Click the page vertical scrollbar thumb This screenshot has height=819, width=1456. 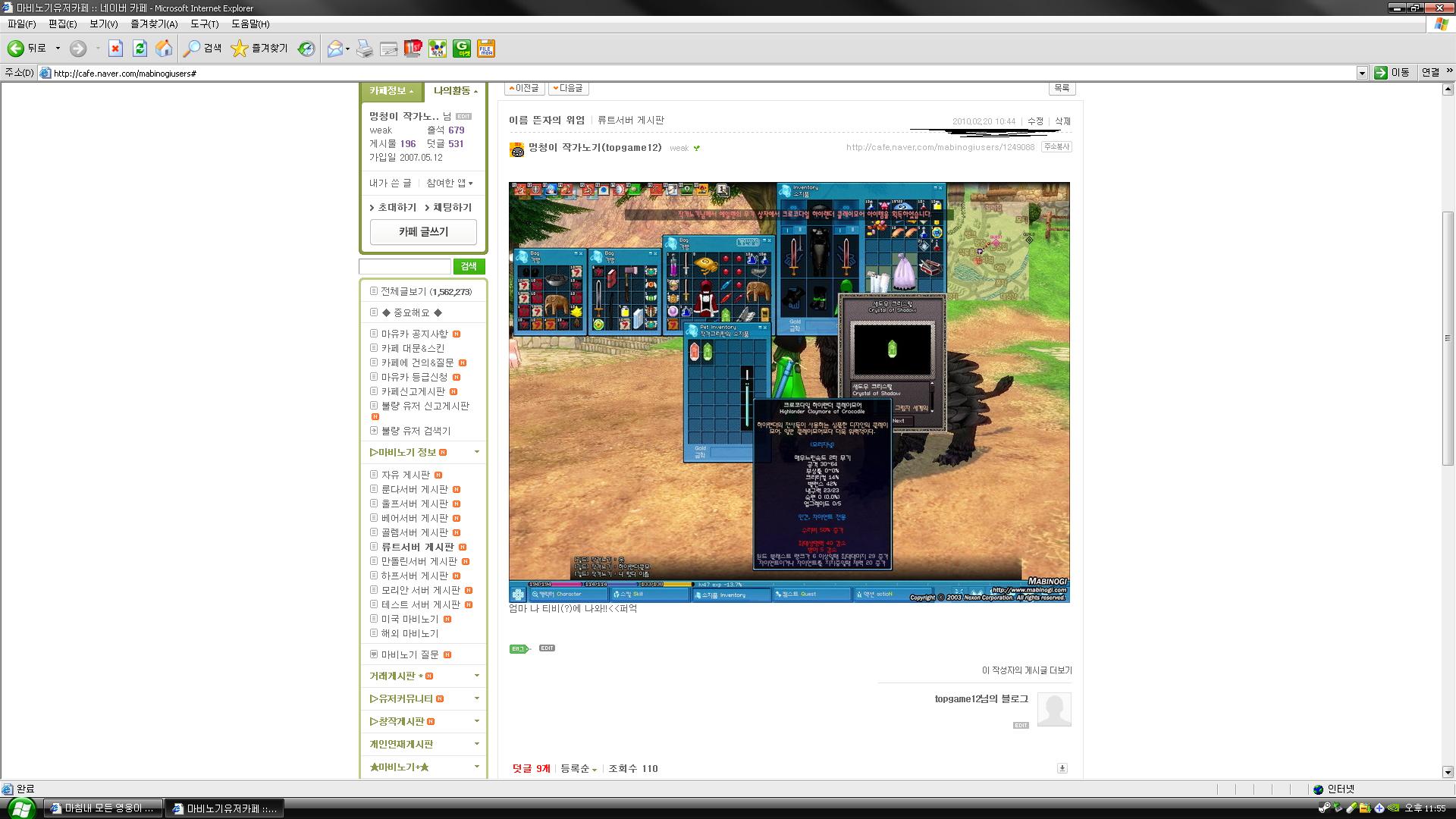(1448, 338)
